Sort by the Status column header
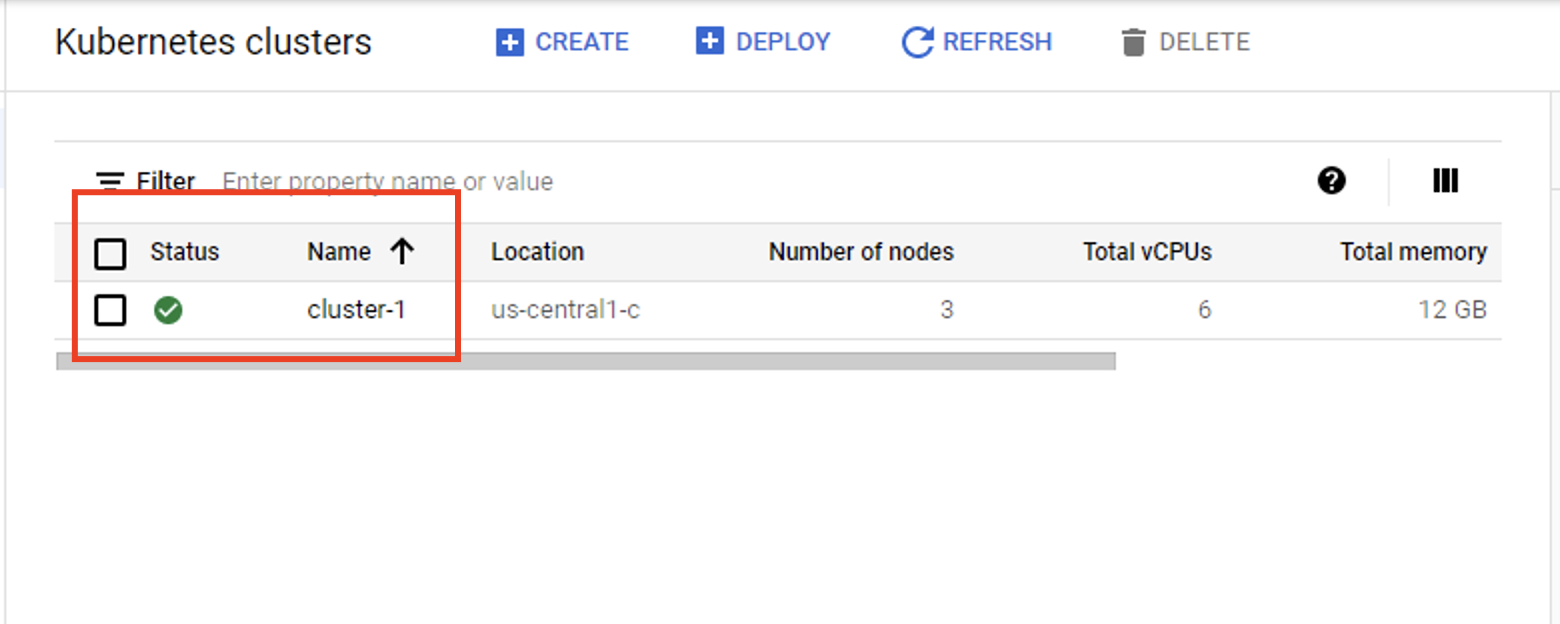Viewport: 1560px width, 624px height. tap(184, 252)
